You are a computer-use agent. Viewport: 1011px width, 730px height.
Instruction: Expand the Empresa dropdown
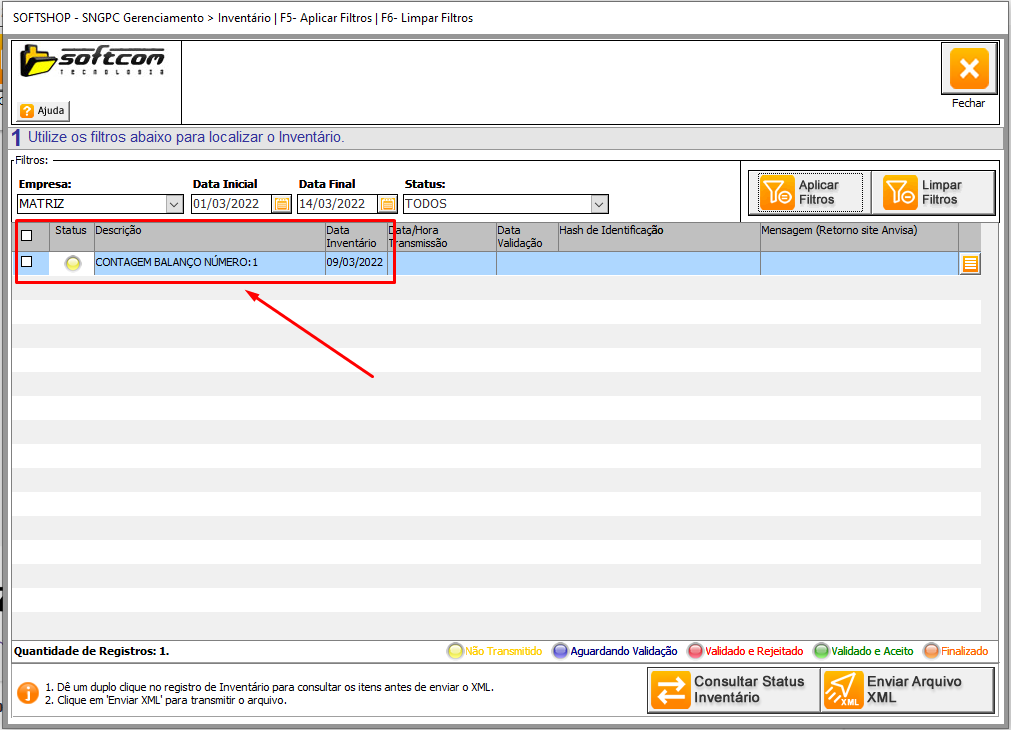pos(174,204)
